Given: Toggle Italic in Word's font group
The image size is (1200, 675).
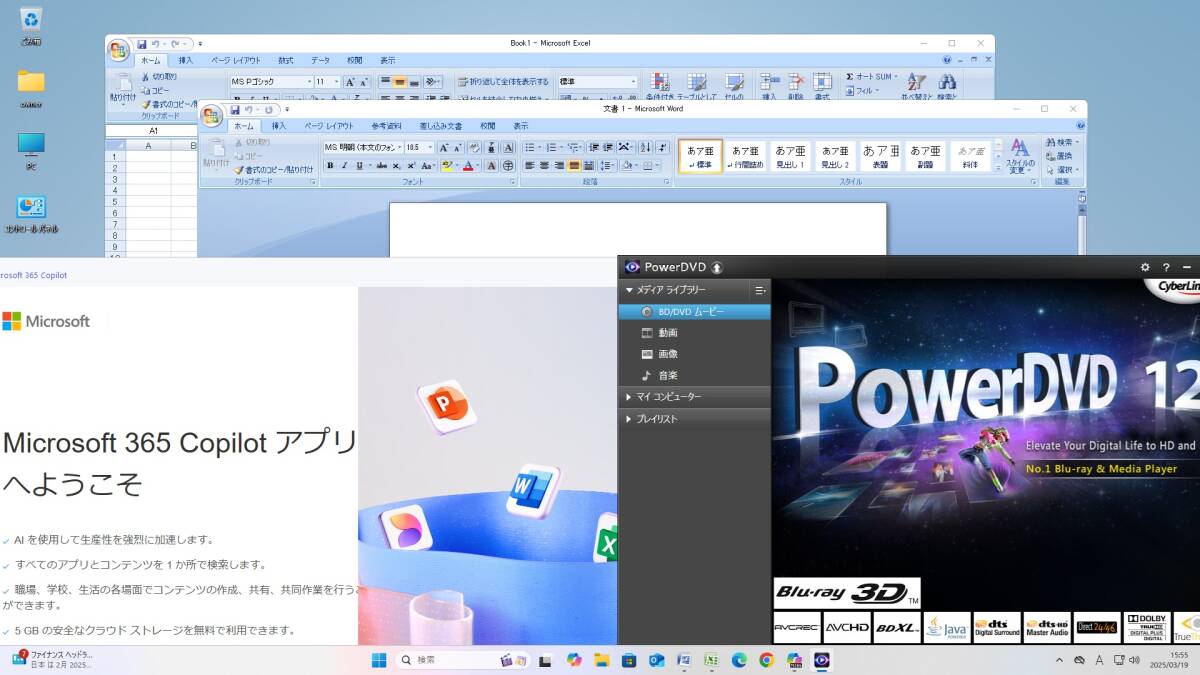Looking at the screenshot, I should pos(345,165).
